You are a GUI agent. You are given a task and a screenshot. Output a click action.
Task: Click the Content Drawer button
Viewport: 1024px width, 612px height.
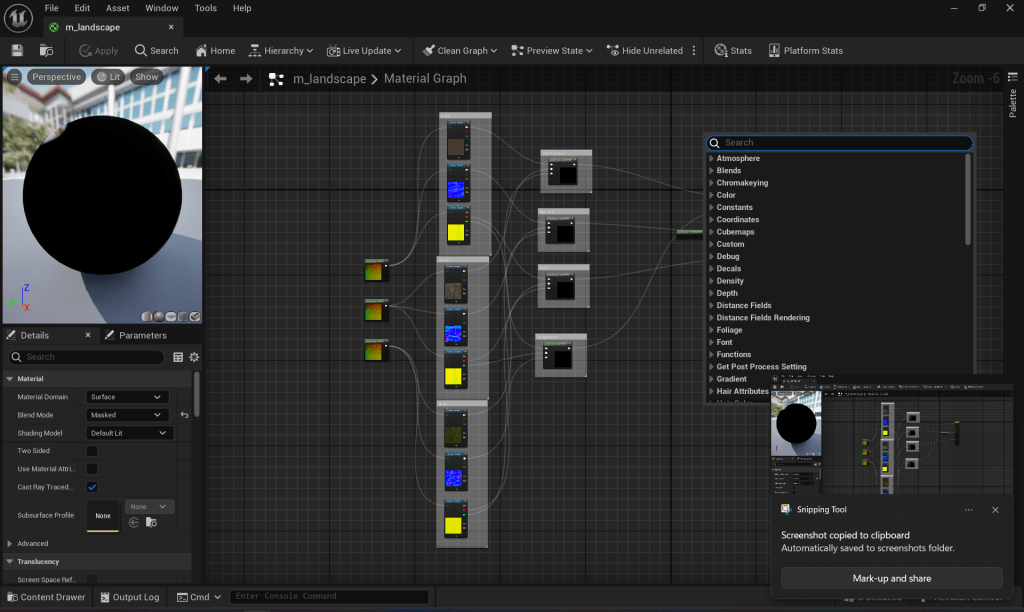(x=45, y=597)
